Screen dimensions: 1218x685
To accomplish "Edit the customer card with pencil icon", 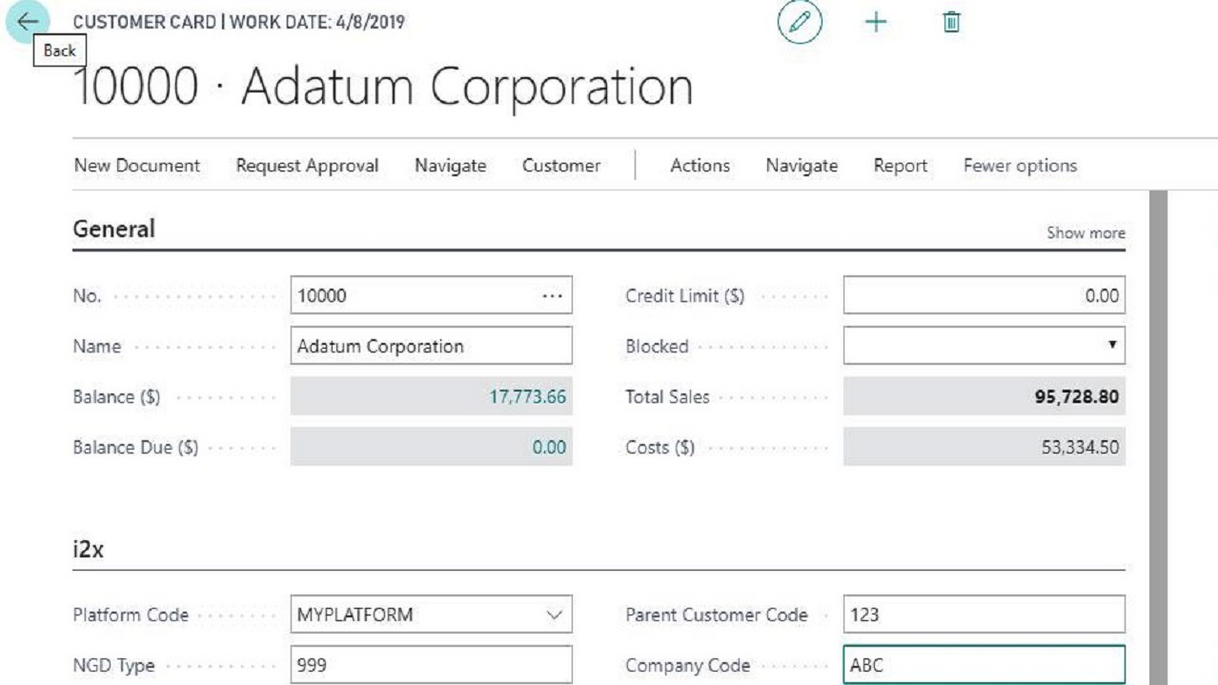I will point(799,22).
